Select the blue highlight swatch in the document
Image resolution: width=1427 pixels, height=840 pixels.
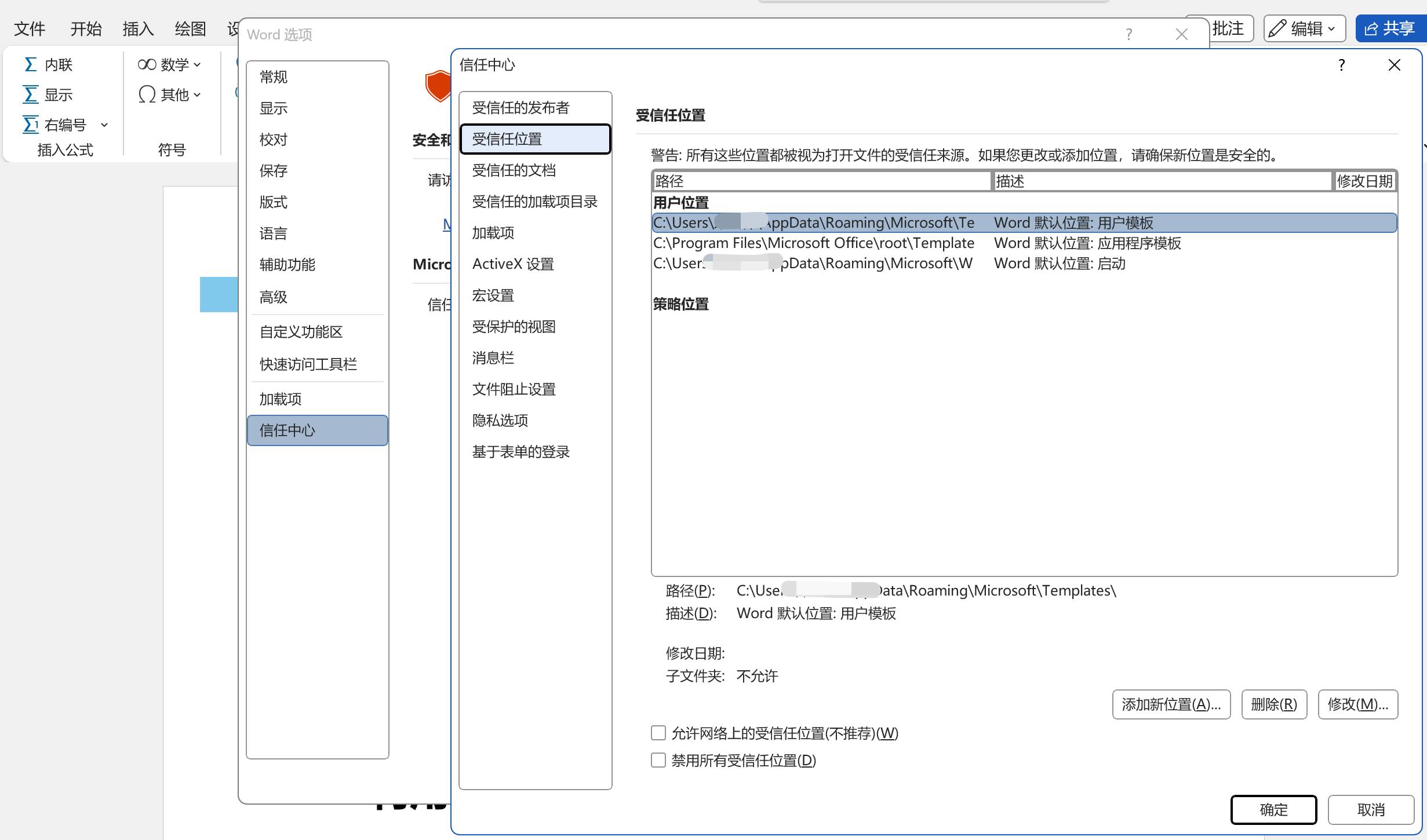point(219,294)
